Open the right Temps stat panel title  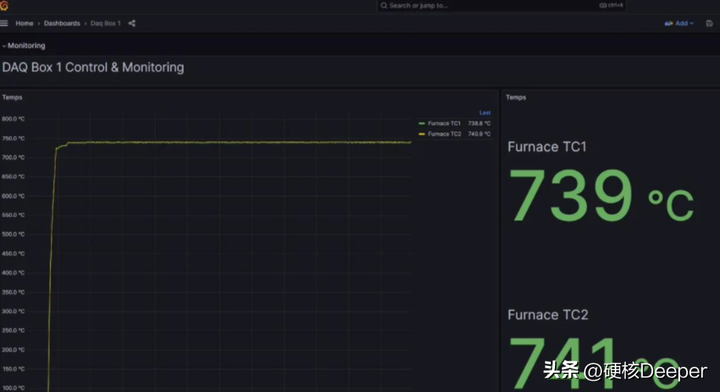516,97
